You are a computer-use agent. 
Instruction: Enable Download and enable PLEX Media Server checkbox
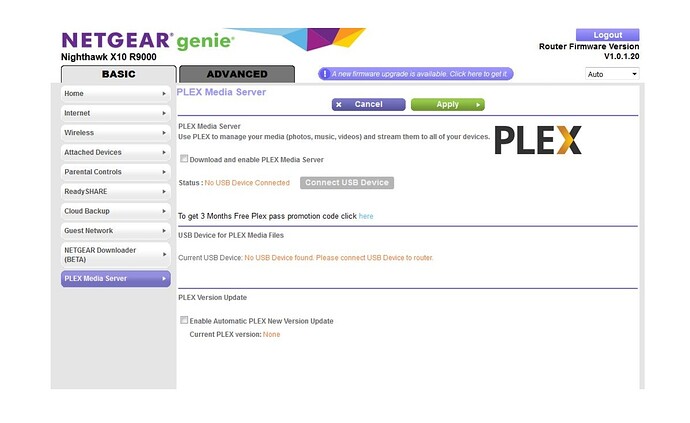click(184, 159)
